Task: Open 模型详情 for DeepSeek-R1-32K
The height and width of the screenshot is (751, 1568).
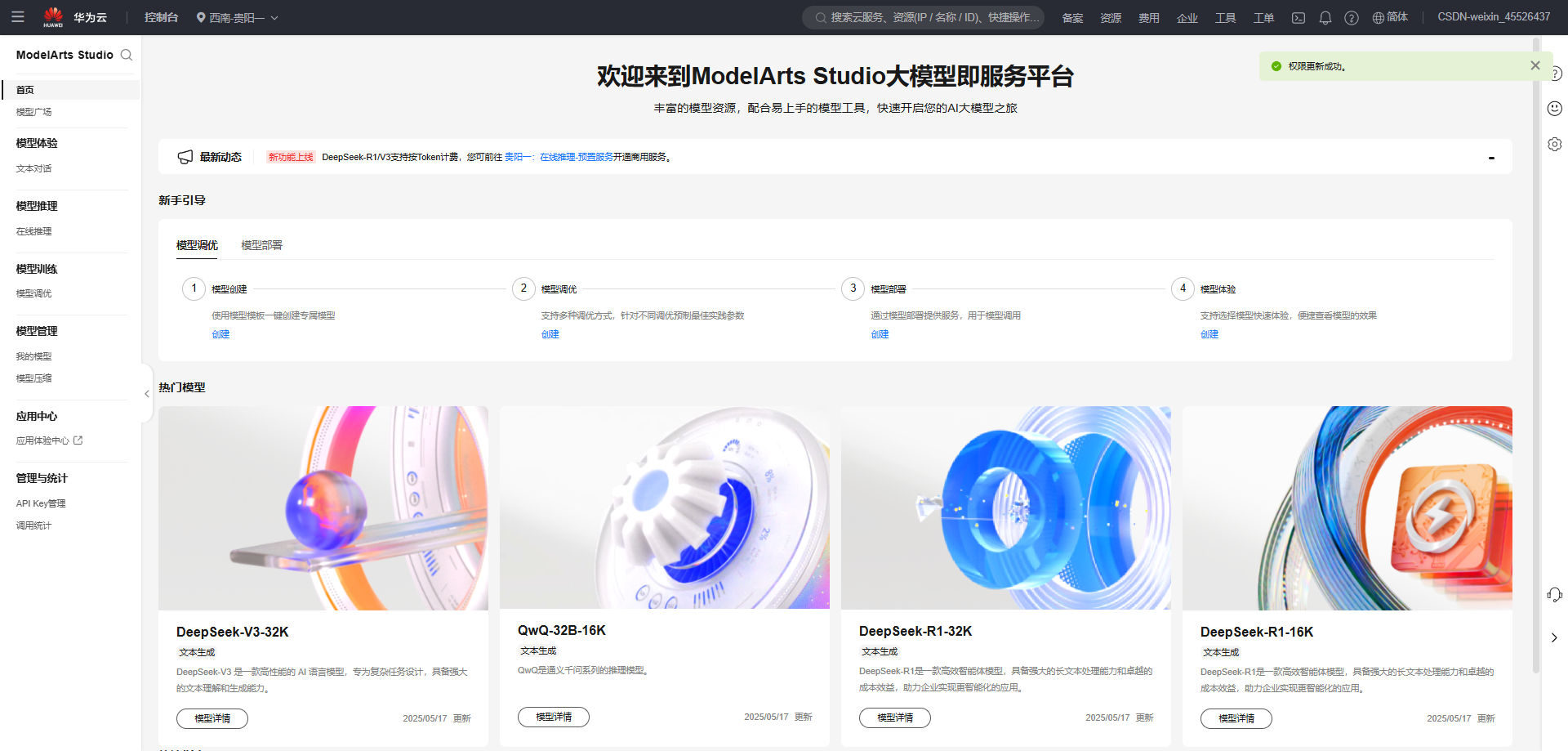Action: [895, 717]
